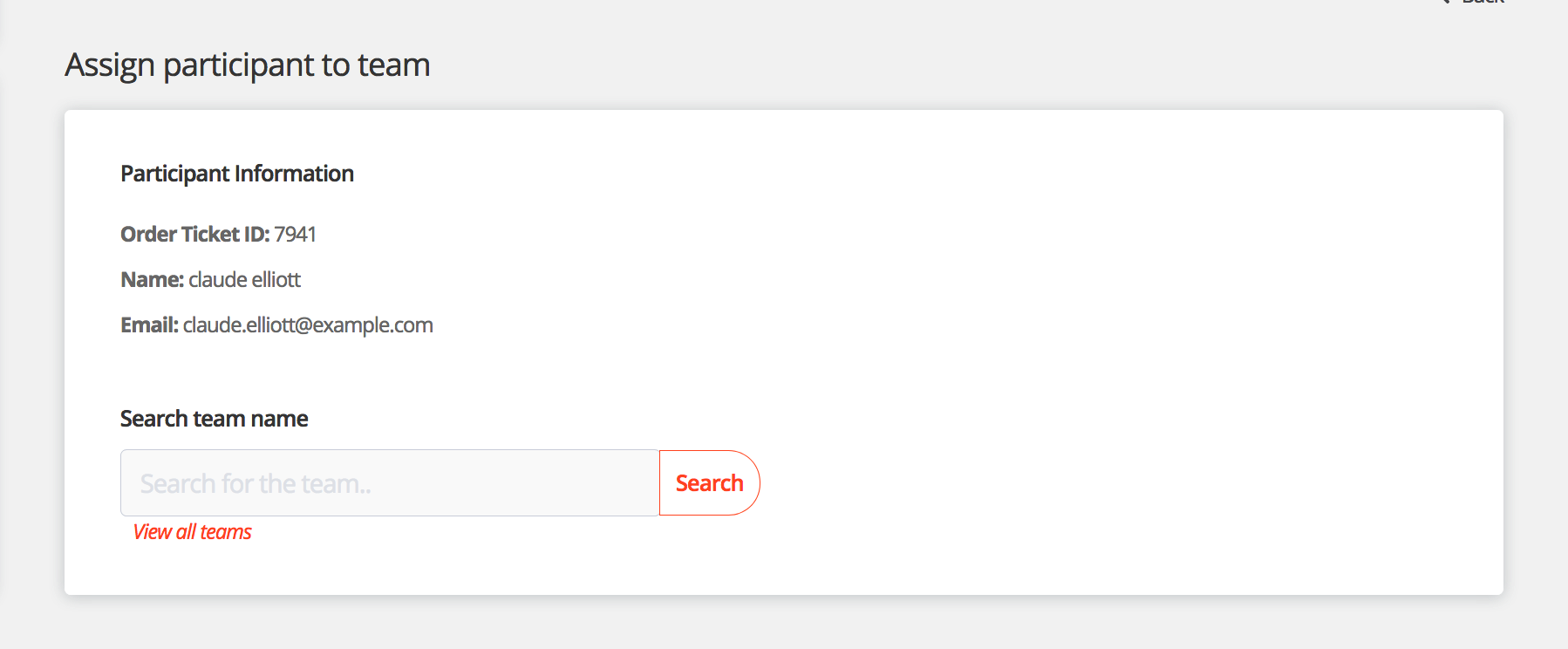The width and height of the screenshot is (1568, 649).
Task: Select the ticket number 7941
Action: pyautogui.click(x=296, y=234)
